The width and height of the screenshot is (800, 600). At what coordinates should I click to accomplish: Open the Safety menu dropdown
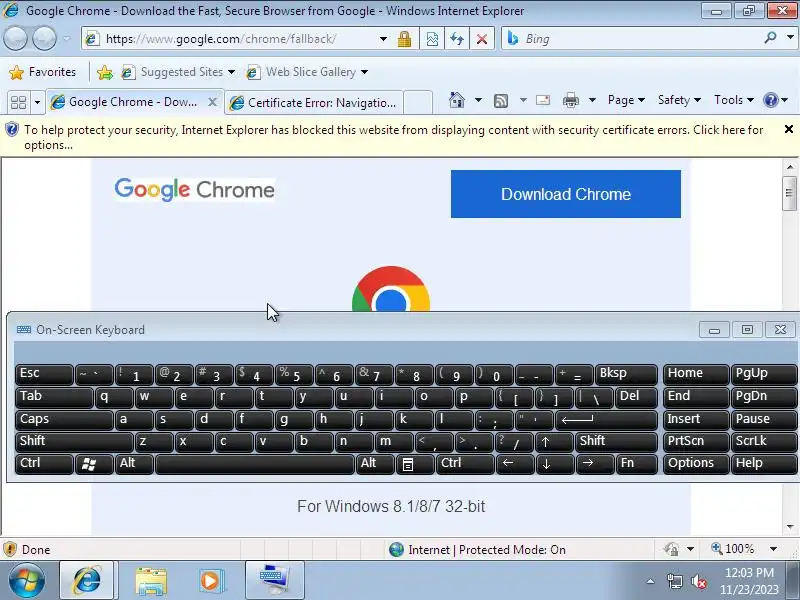[679, 100]
